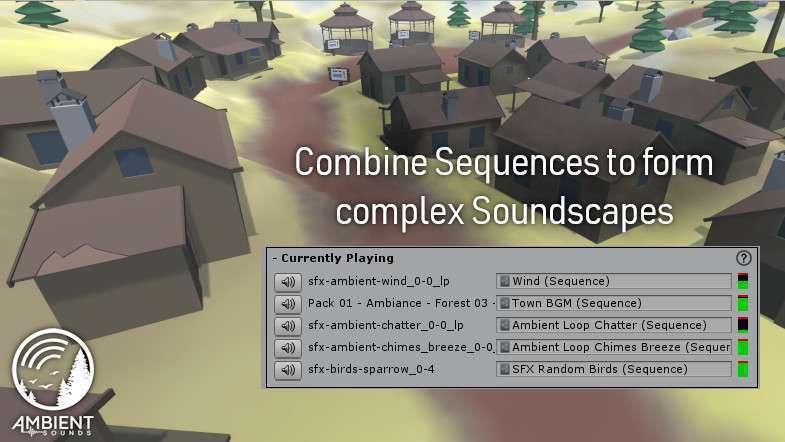Click object icon in Ambient Loop Chimes Breeze field
Image resolution: width=785 pixels, height=442 pixels.
click(505, 347)
